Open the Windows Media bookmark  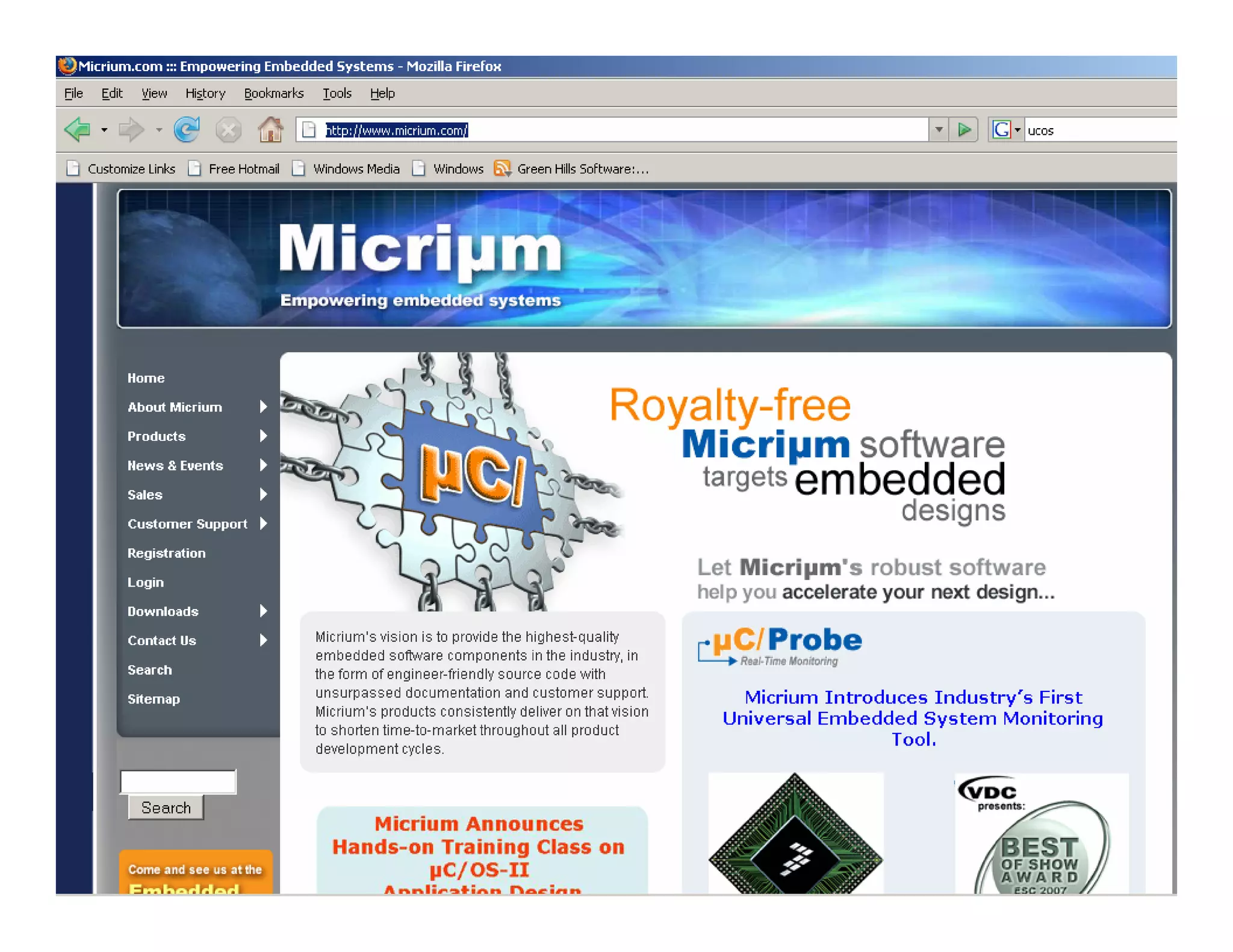point(346,169)
